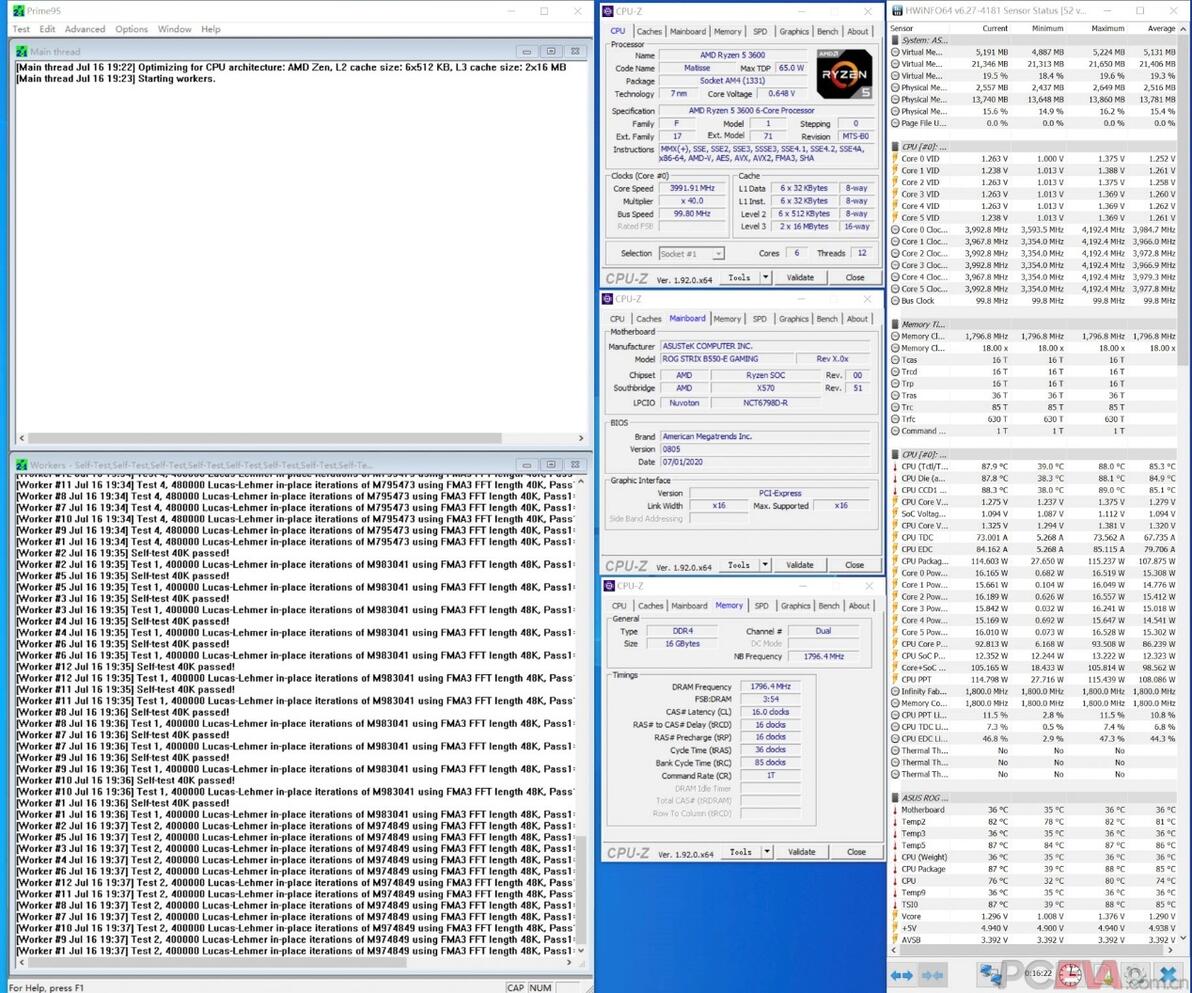The image size is (1192, 993).
Task: Switch to Bench tab in CPU-Z Processor window
Action: [x=827, y=31]
